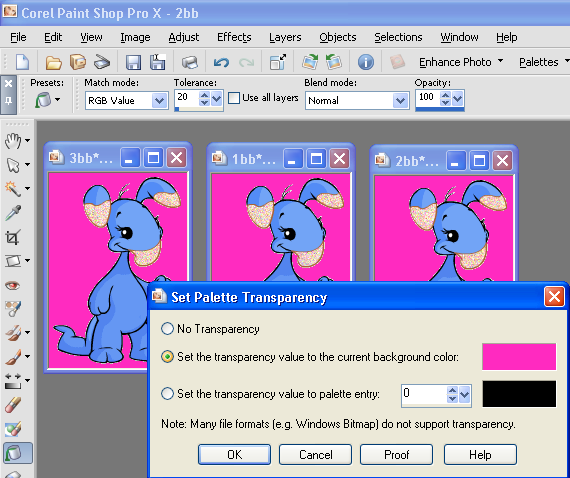The image size is (570, 478).
Task: Confirm the dialog with OK
Action: [234, 454]
